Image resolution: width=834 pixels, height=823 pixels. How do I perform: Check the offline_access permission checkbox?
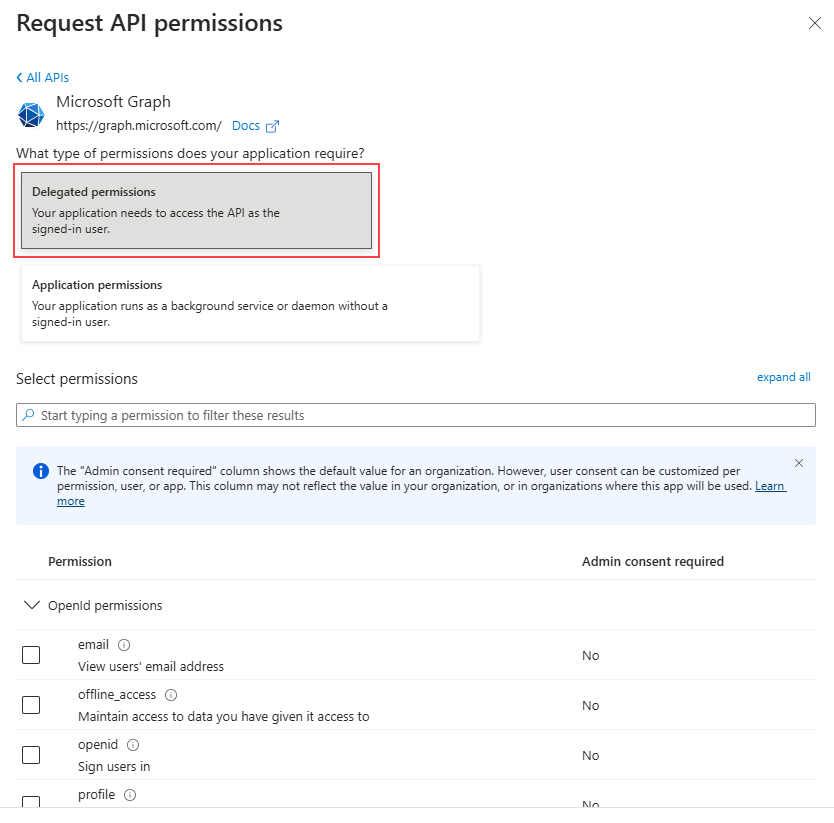31,705
